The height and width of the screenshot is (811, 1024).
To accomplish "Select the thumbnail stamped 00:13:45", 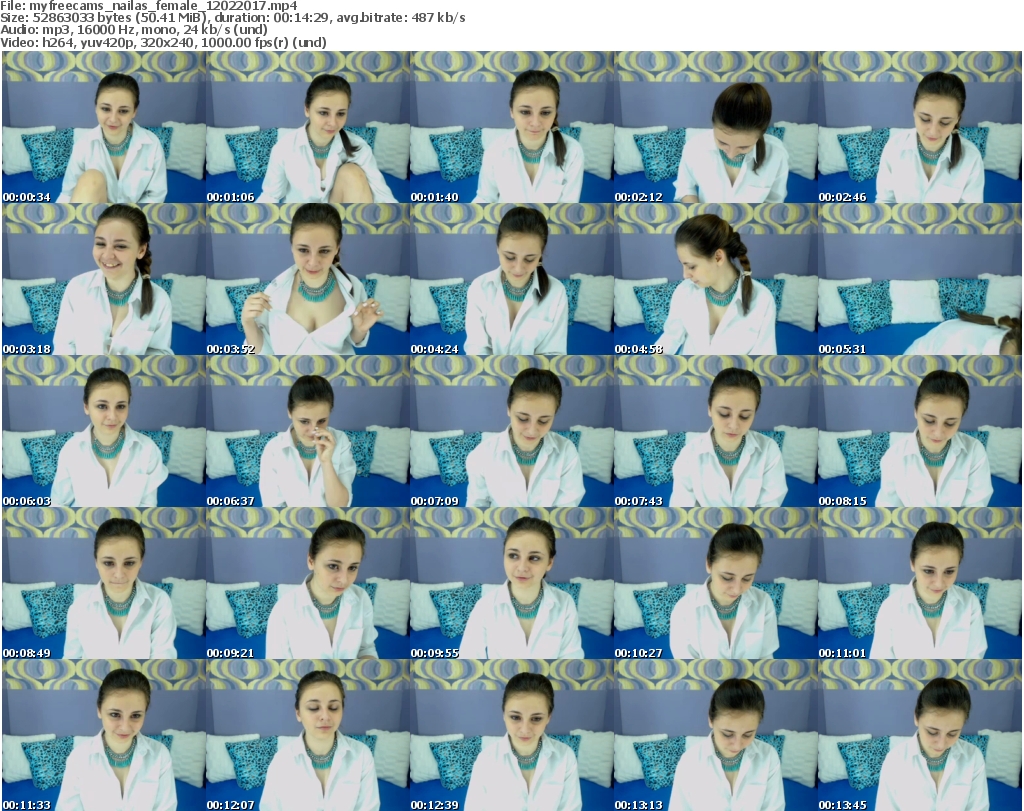I will [920, 735].
